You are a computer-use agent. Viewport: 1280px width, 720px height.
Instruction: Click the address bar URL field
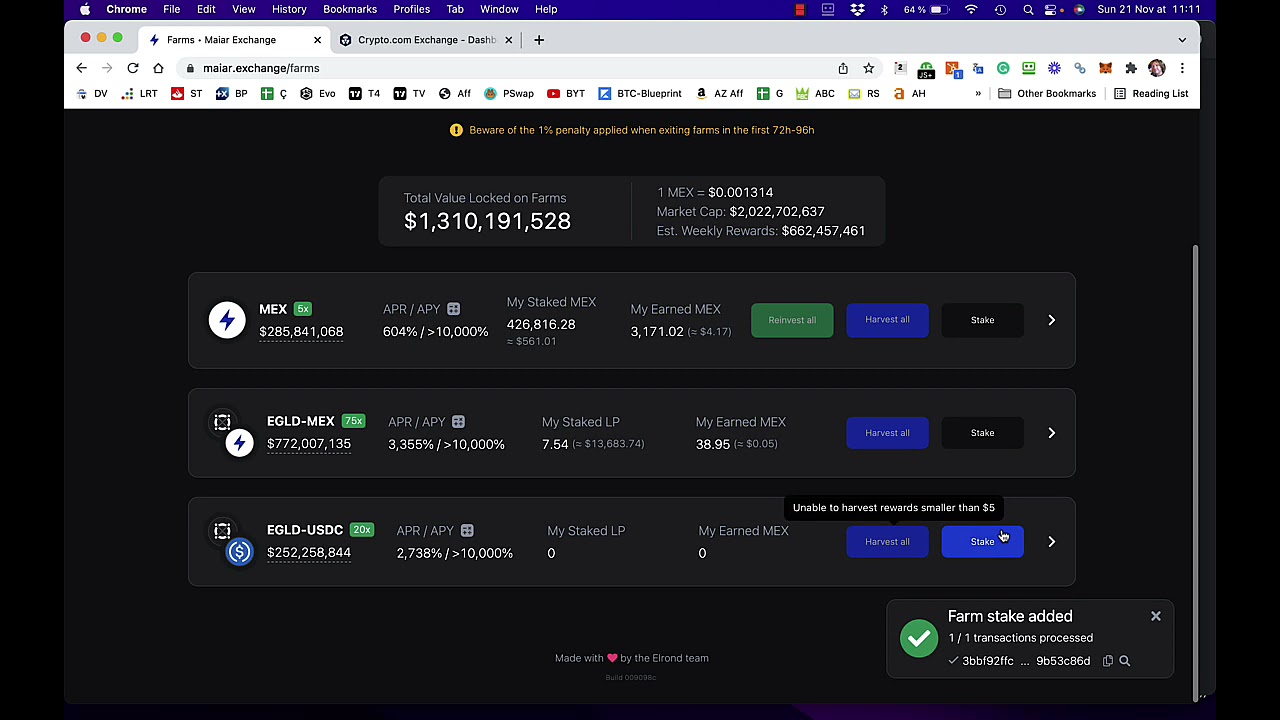[505, 68]
